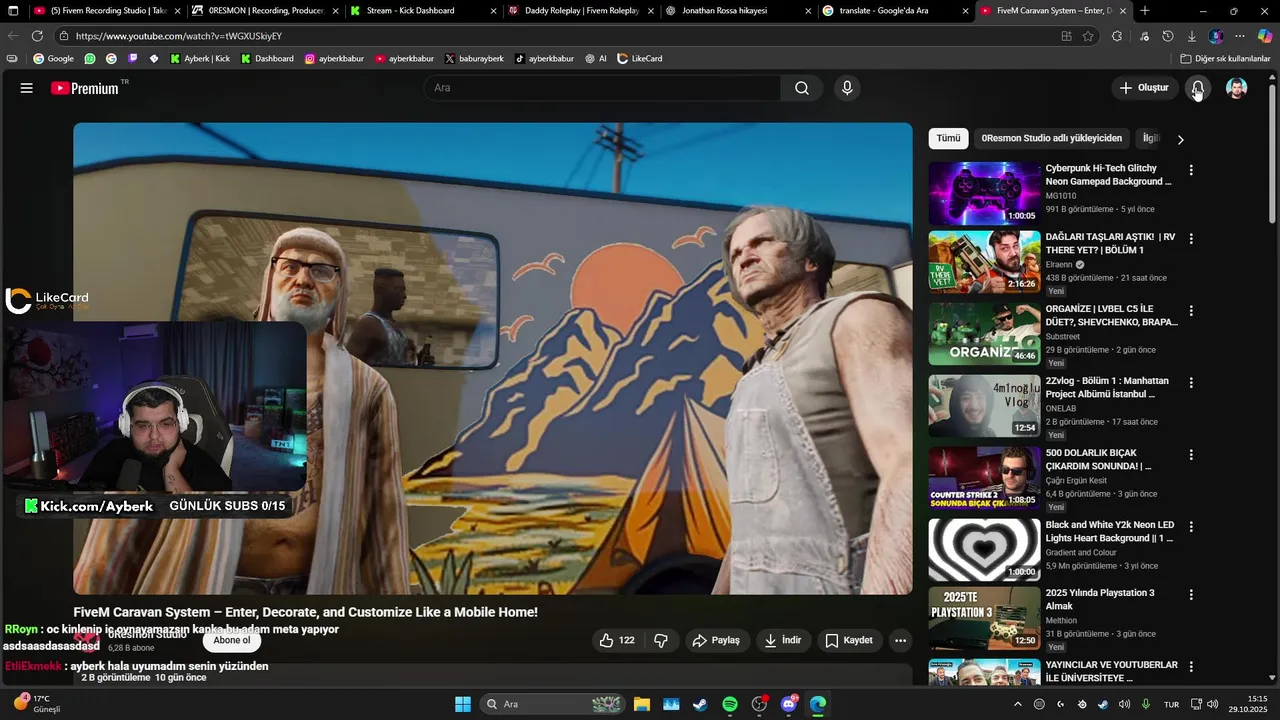Show hidden system tray icons
This screenshot has width=1280, height=720.
[x=1018, y=704]
